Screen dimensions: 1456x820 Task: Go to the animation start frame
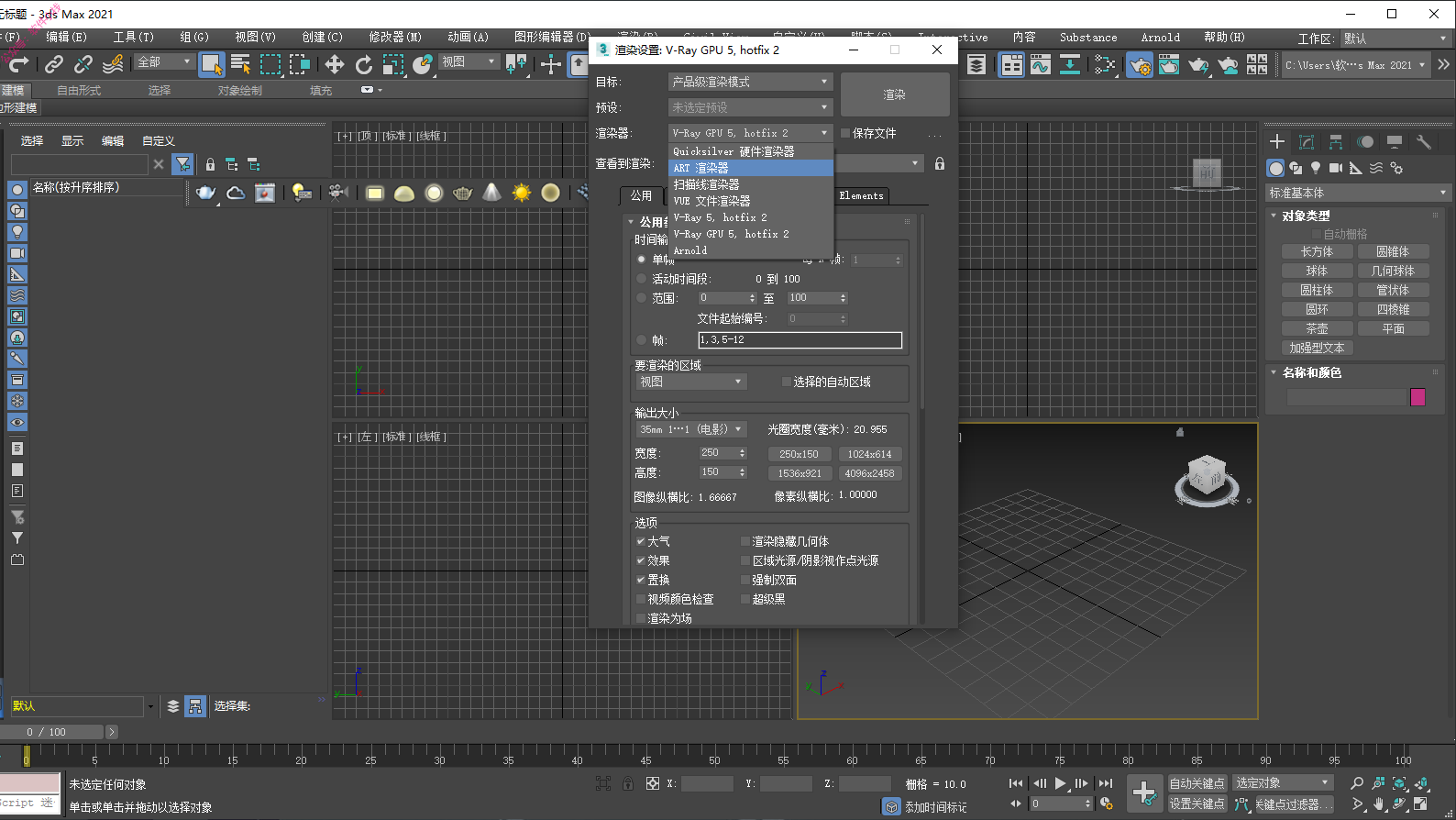1016,783
